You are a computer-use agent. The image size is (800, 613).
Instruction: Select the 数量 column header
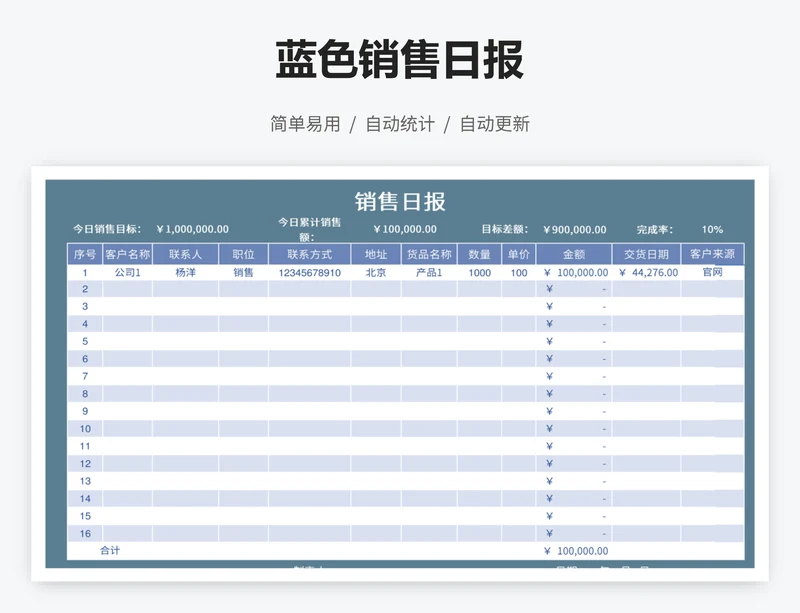tap(480, 254)
